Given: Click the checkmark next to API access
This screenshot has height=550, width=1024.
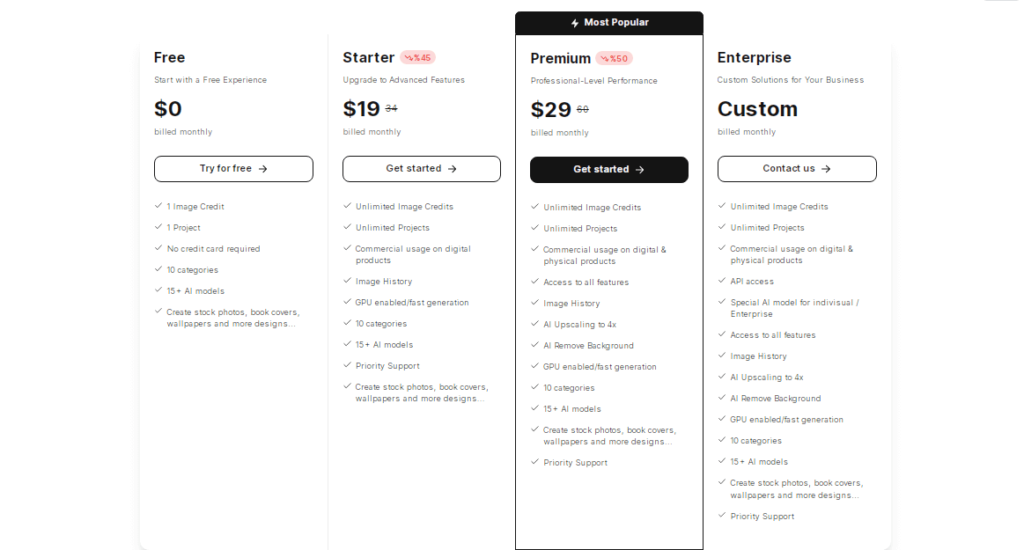Looking at the screenshot, I should pyautogui.click(x=722, y=280).
